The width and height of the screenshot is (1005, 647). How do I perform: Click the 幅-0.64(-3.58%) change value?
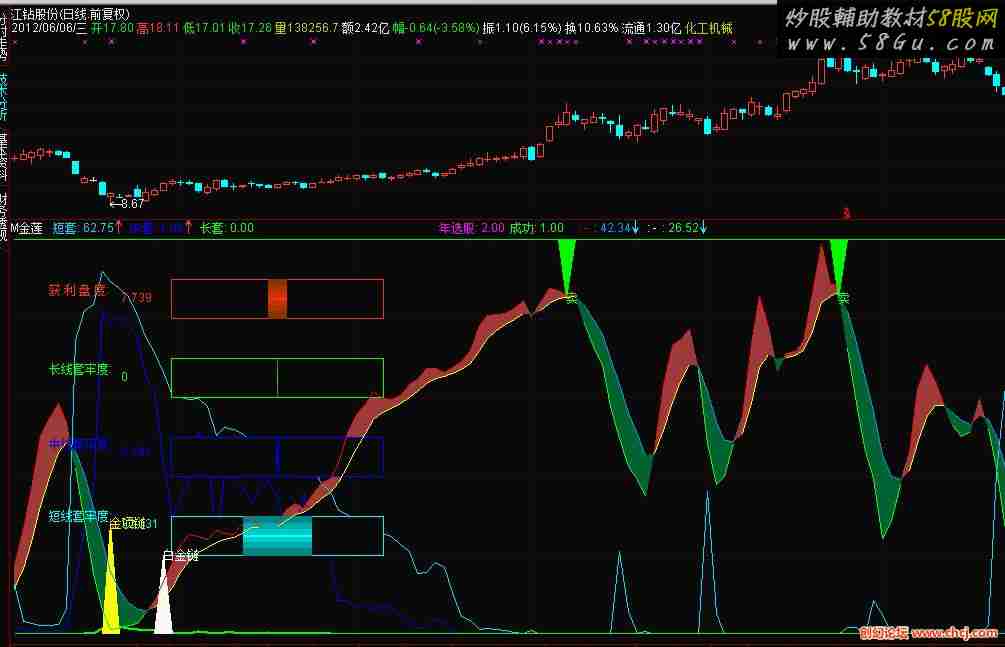pyautogui.click(x=436, y=28)
